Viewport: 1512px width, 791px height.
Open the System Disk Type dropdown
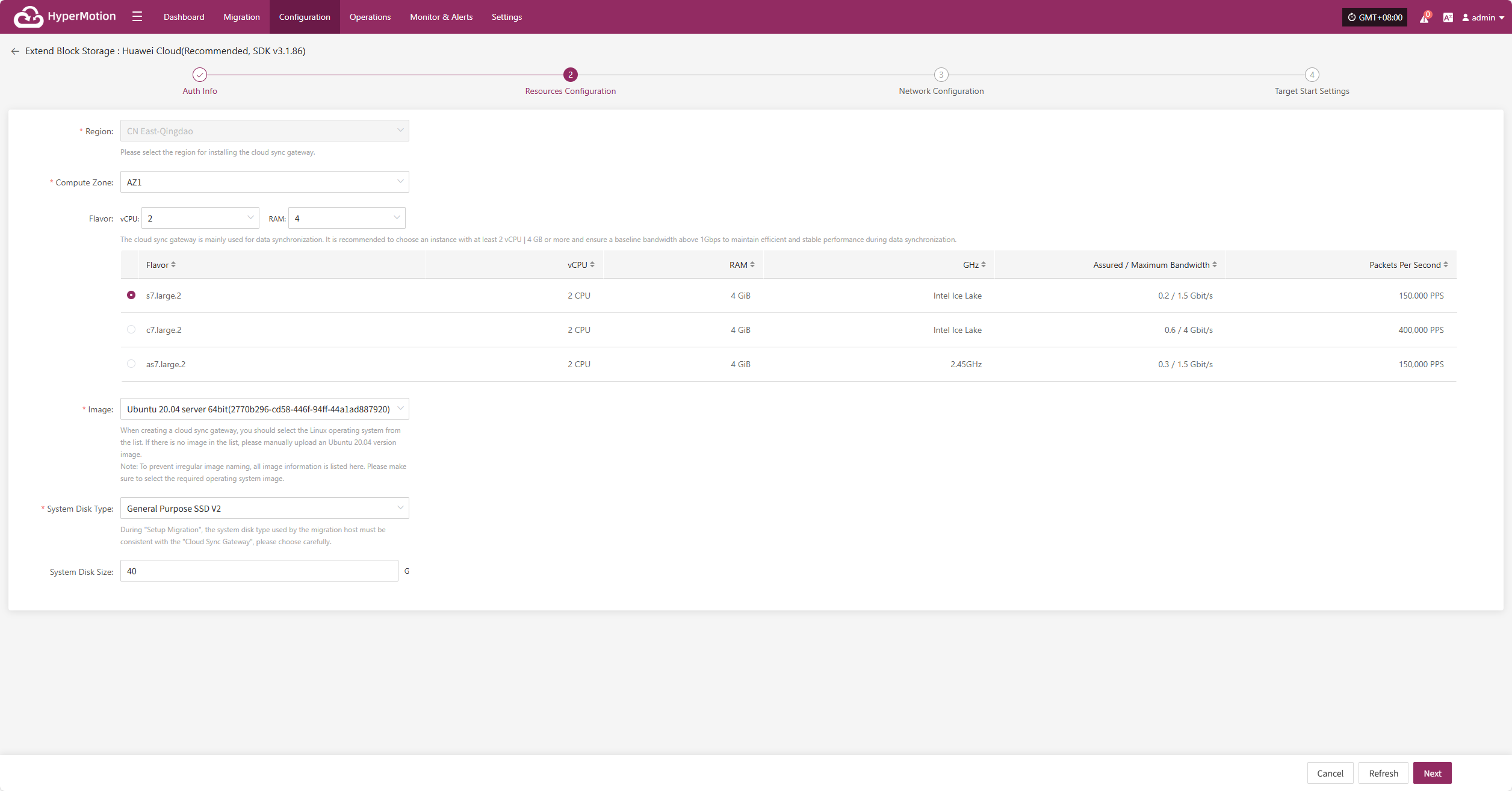point(265,508)
